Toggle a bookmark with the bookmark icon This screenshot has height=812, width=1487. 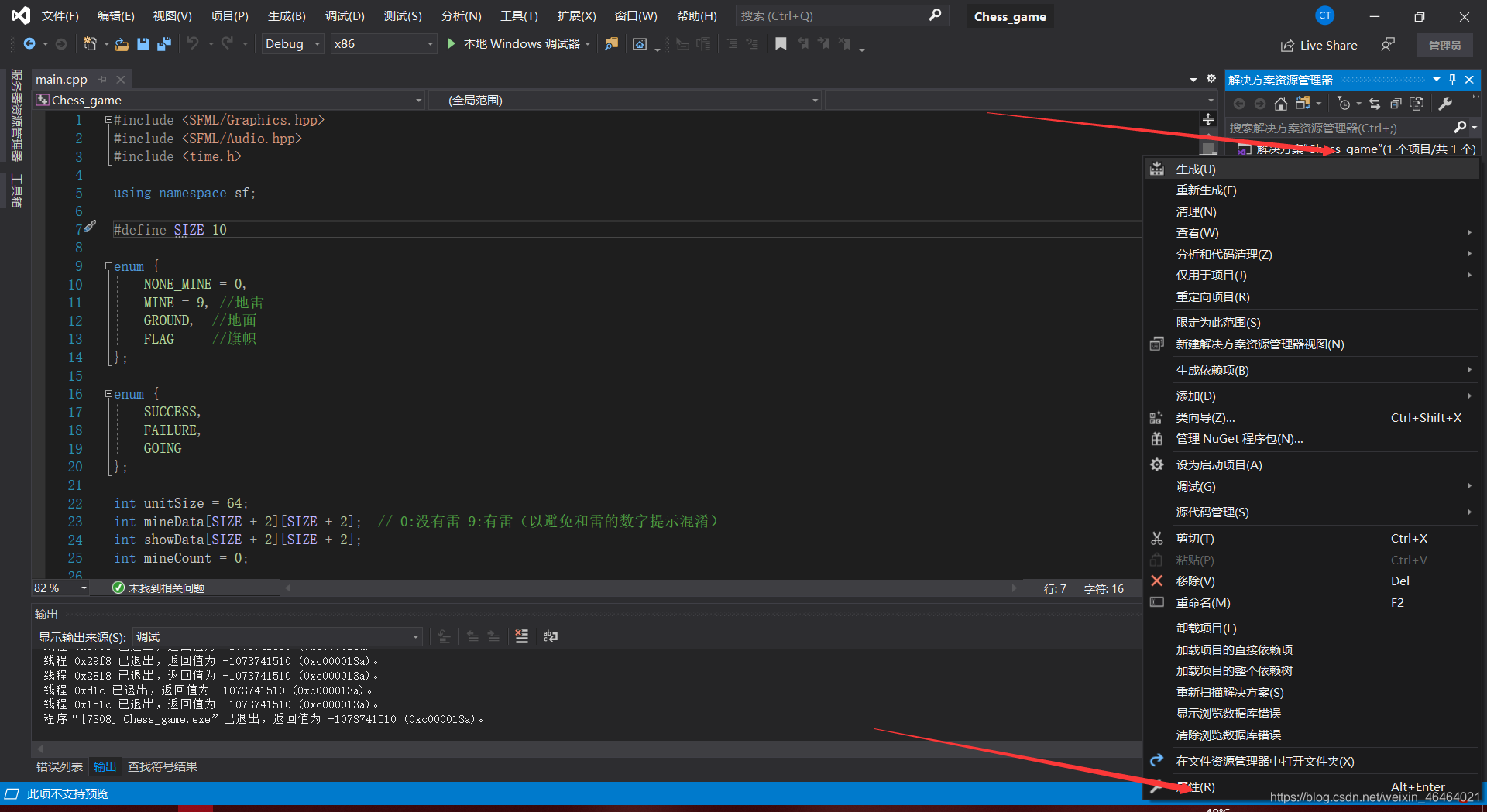coord(781,44)
